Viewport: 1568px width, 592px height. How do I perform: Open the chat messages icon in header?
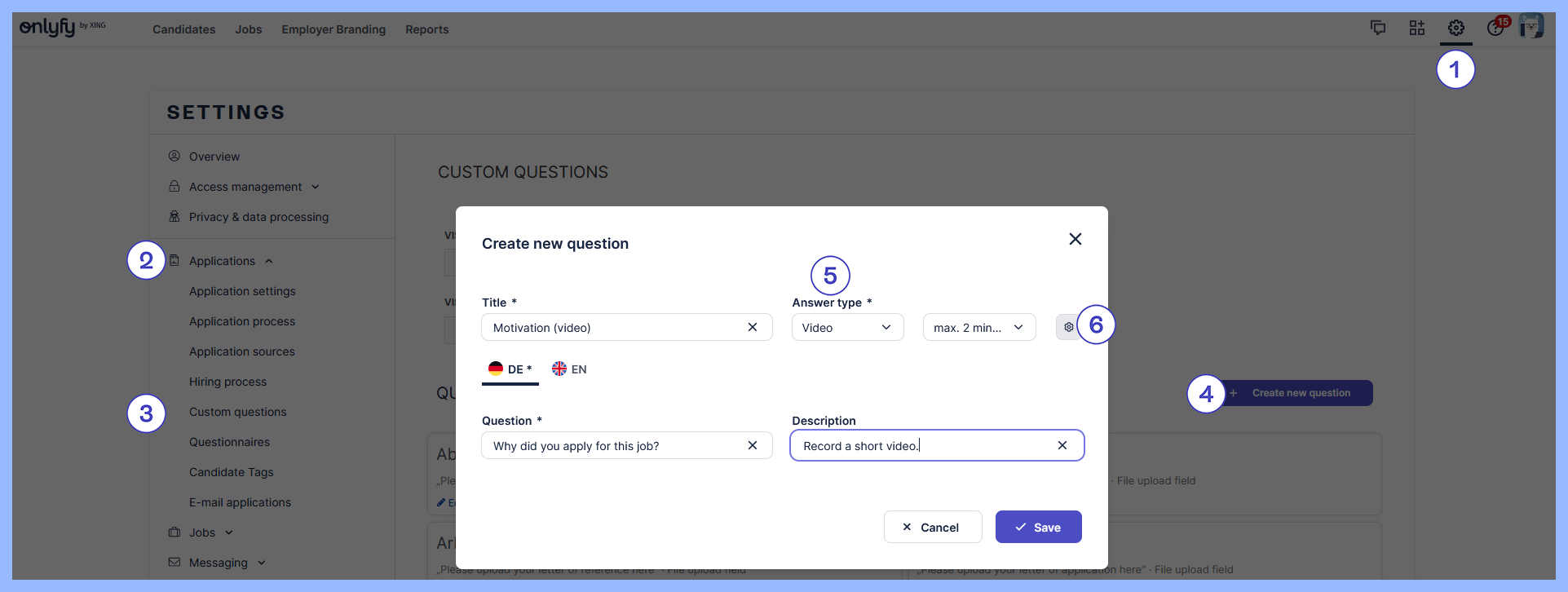1378,29
